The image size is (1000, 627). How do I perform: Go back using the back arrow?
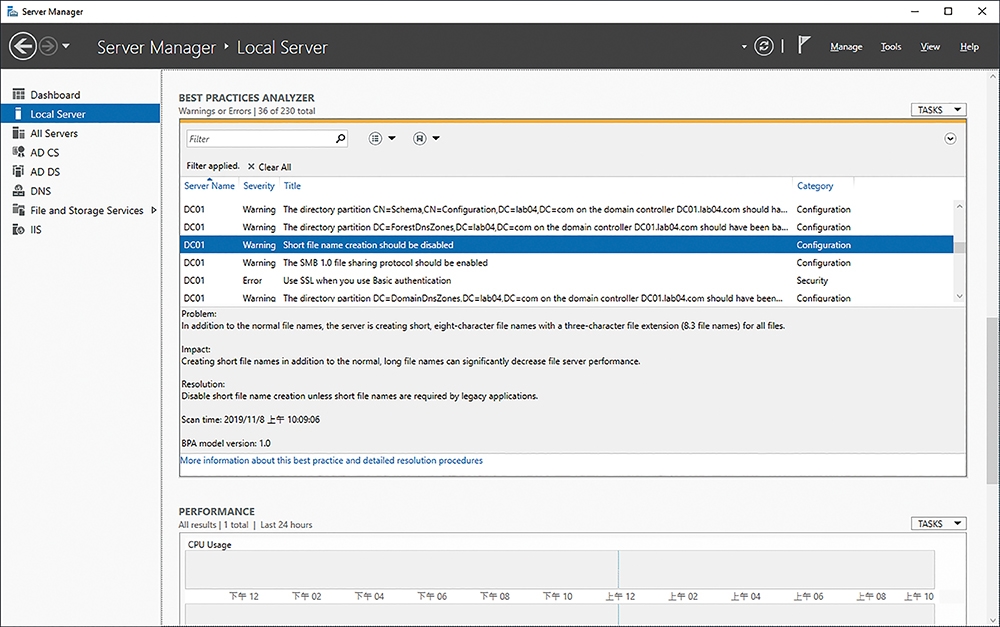pos(22,47)
